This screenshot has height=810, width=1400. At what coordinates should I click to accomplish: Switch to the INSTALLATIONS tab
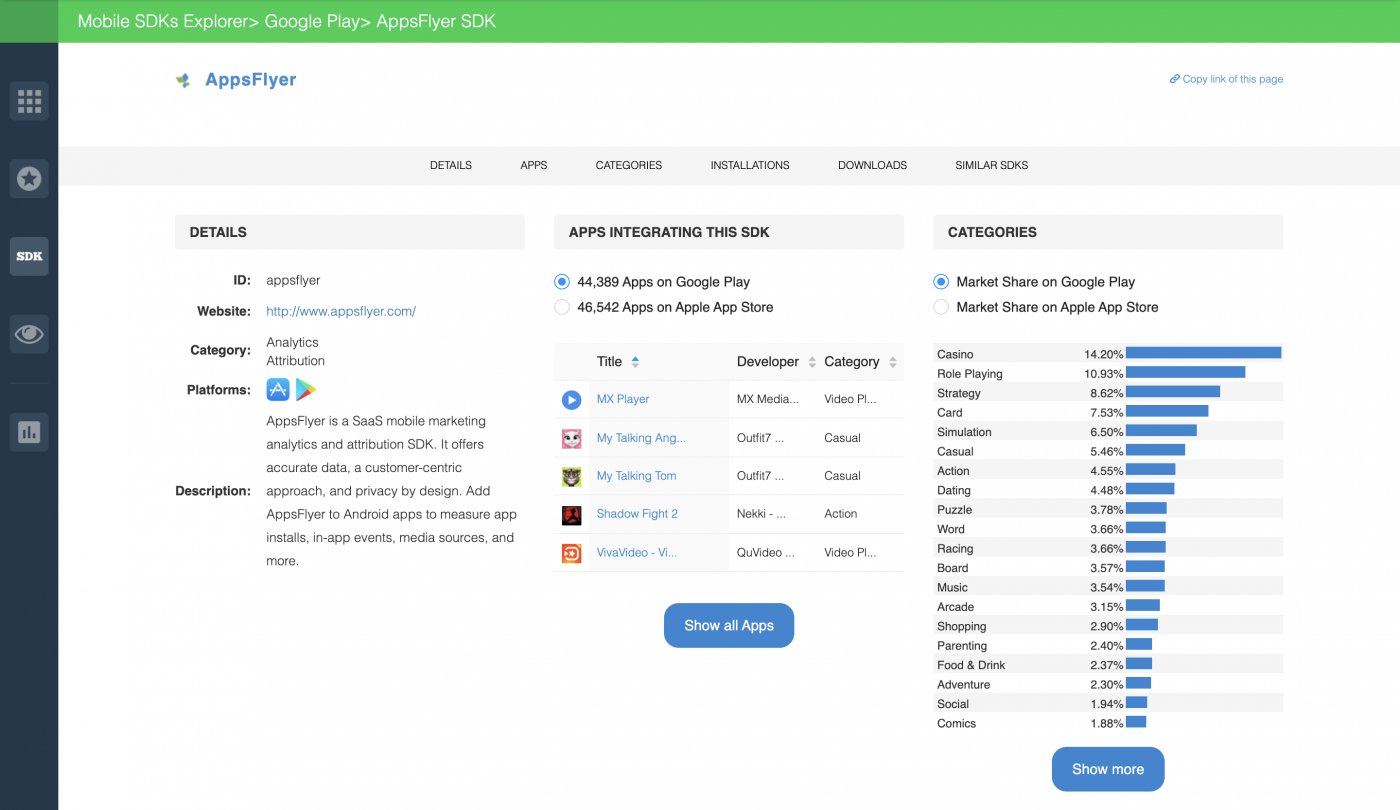750,165
